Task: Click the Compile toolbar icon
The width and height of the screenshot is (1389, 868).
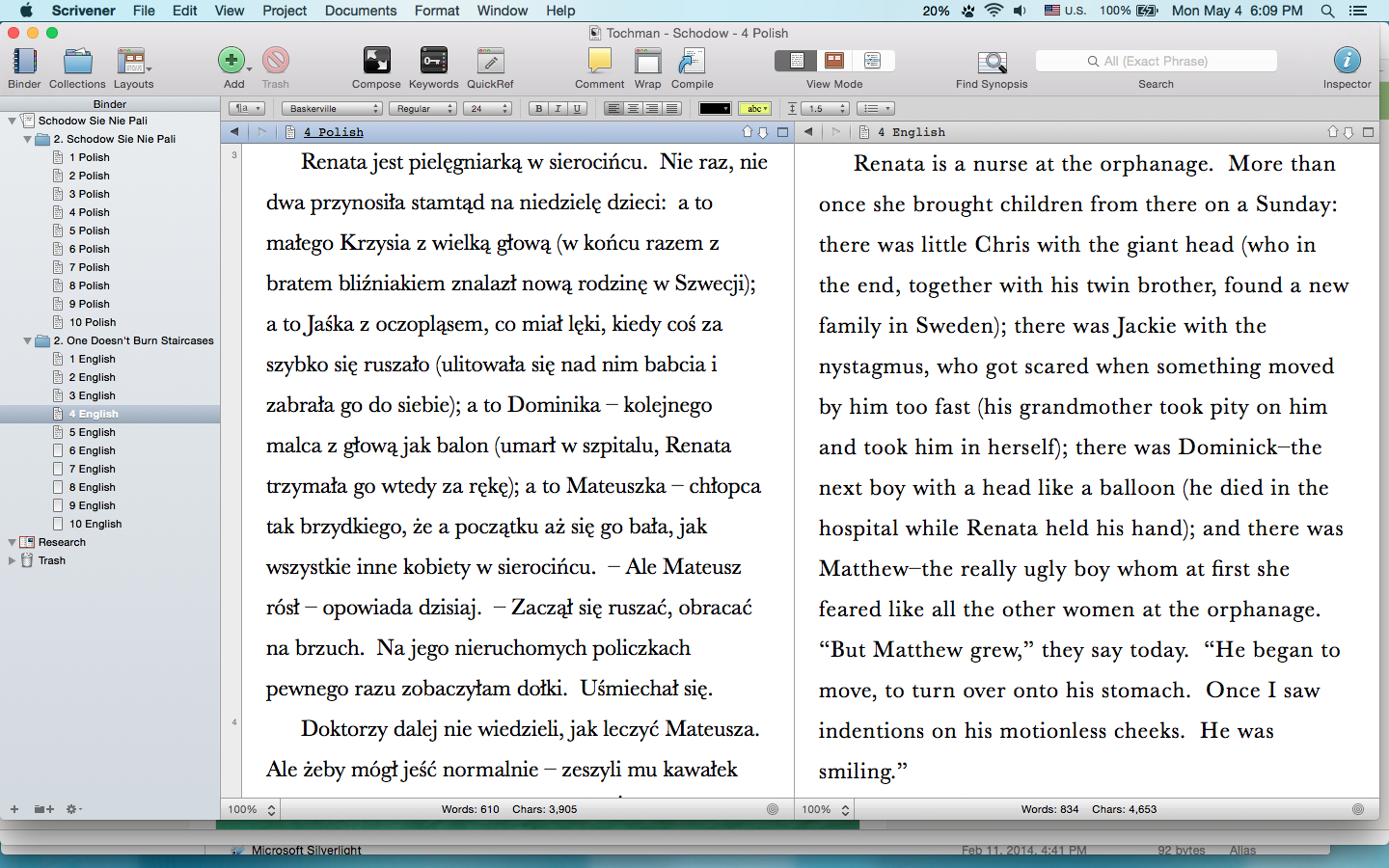Action: pos(692,61)
